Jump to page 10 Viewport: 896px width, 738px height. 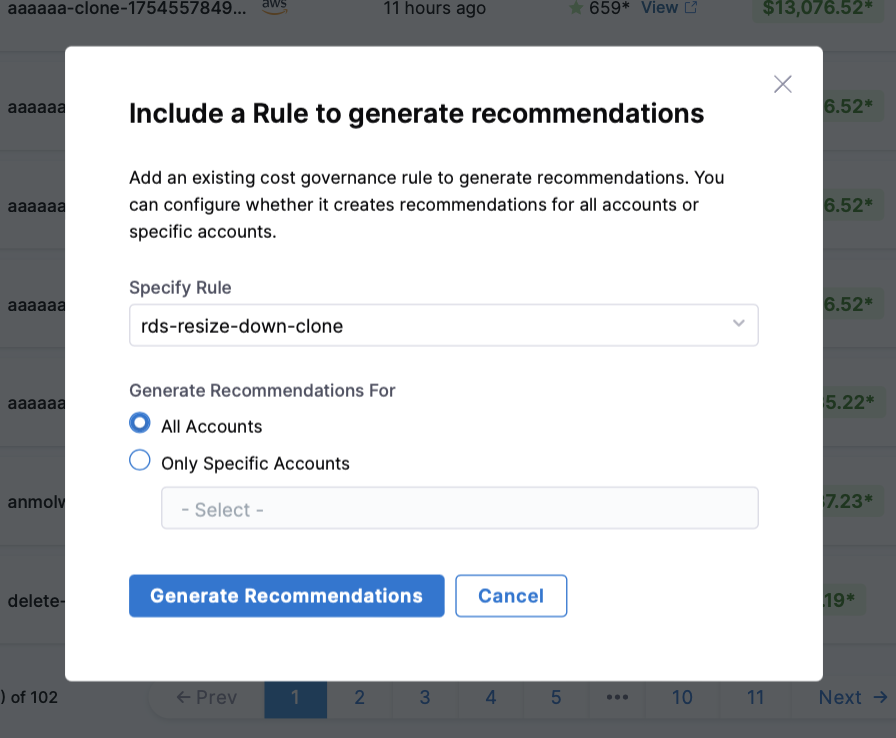(682, 697)
